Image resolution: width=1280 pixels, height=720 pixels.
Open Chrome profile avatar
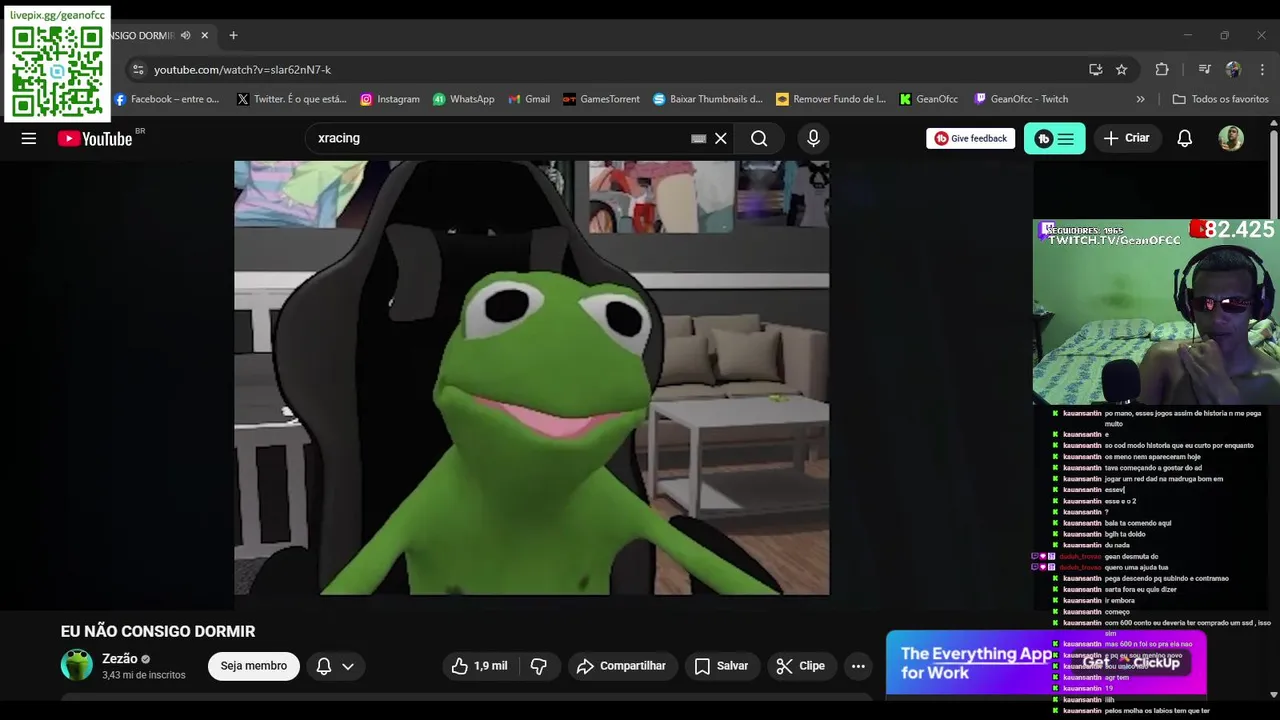[x=1233, y=70]
